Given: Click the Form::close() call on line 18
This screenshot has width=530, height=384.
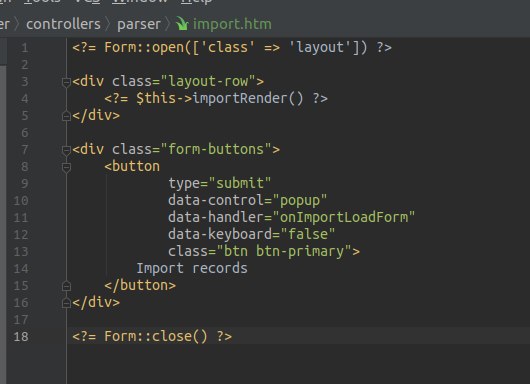Looking at the screenshot, I should (x=156, y=336).
